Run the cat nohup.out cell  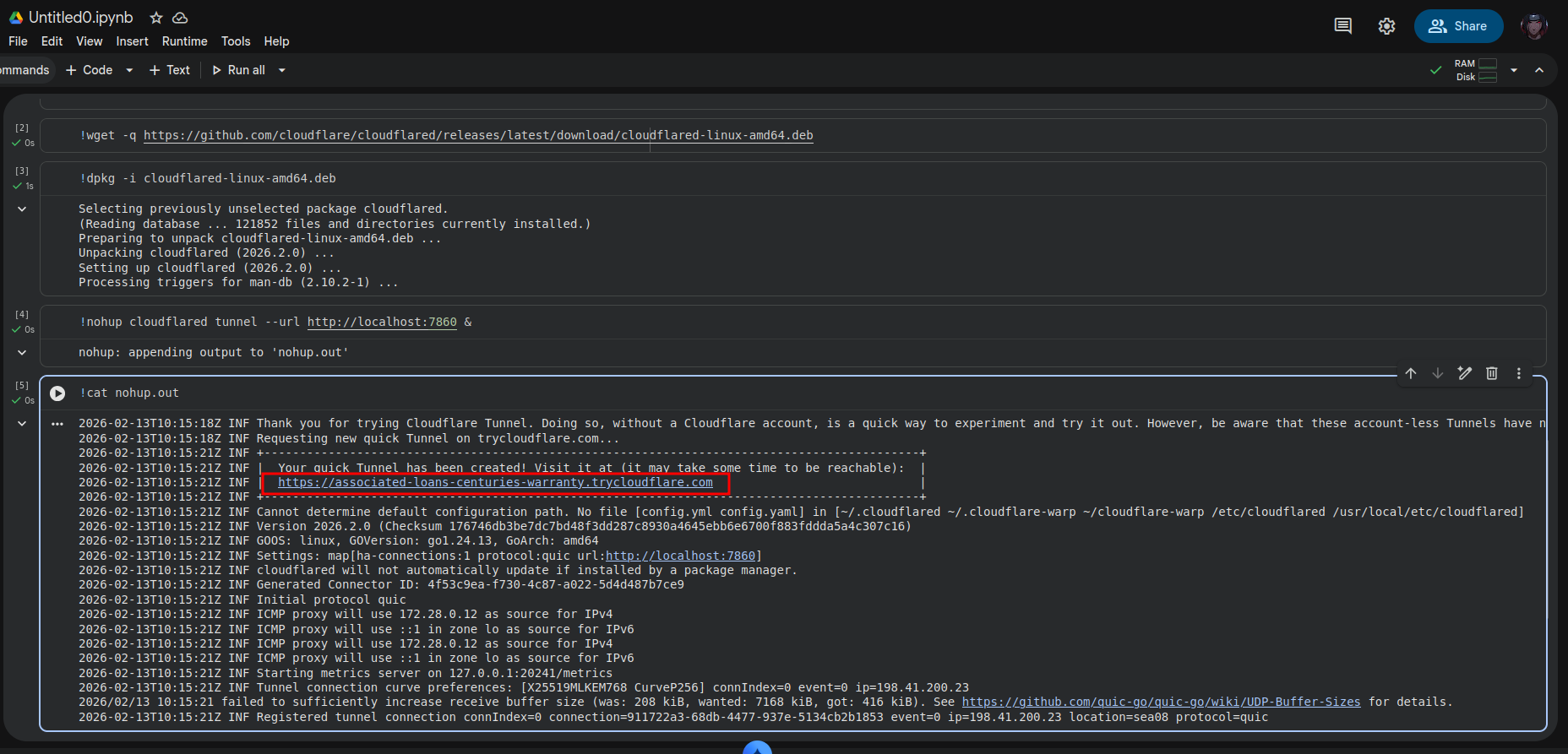click(57, 393)
